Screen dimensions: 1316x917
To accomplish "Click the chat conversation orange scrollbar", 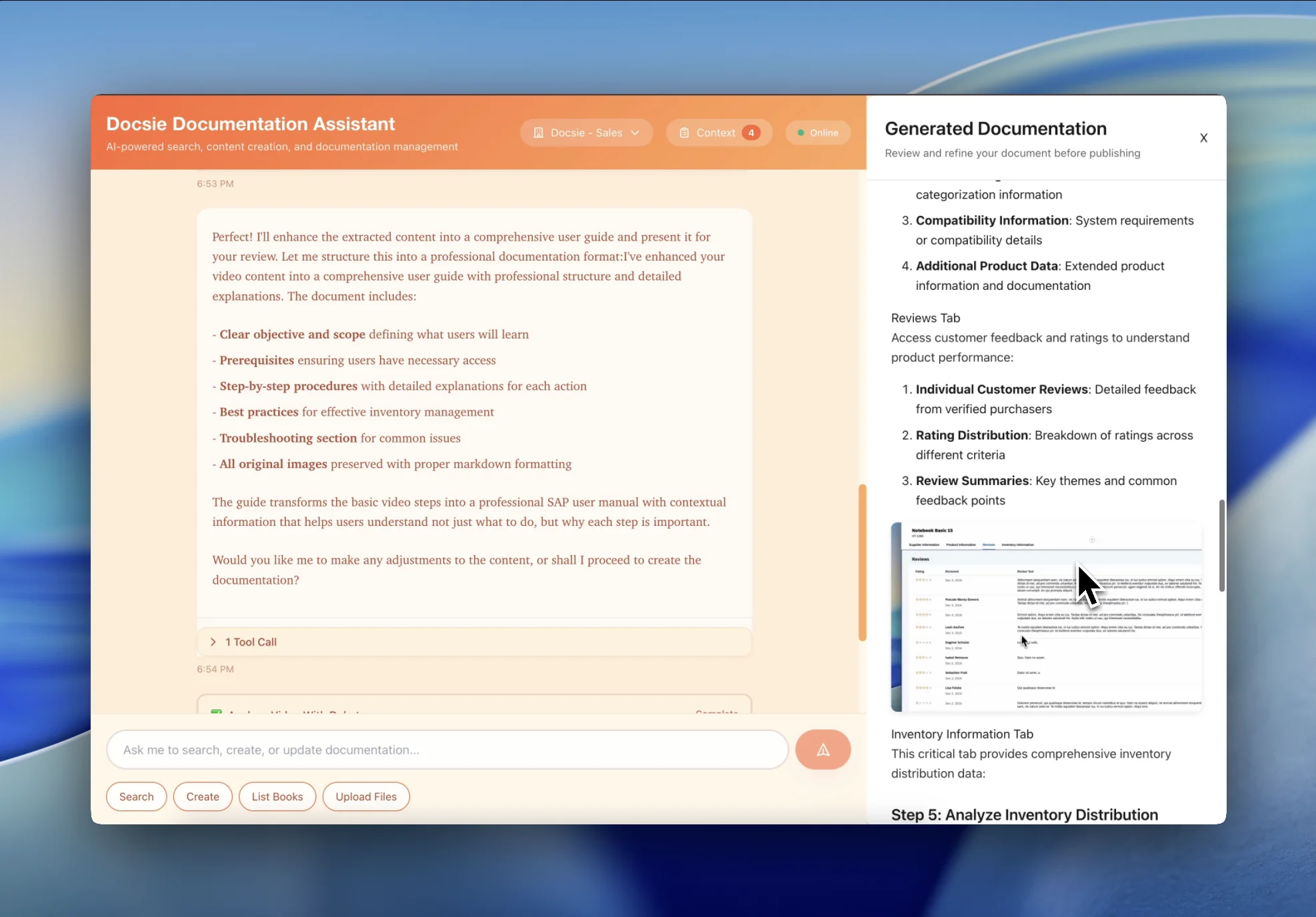I will [x=862, y=562].
